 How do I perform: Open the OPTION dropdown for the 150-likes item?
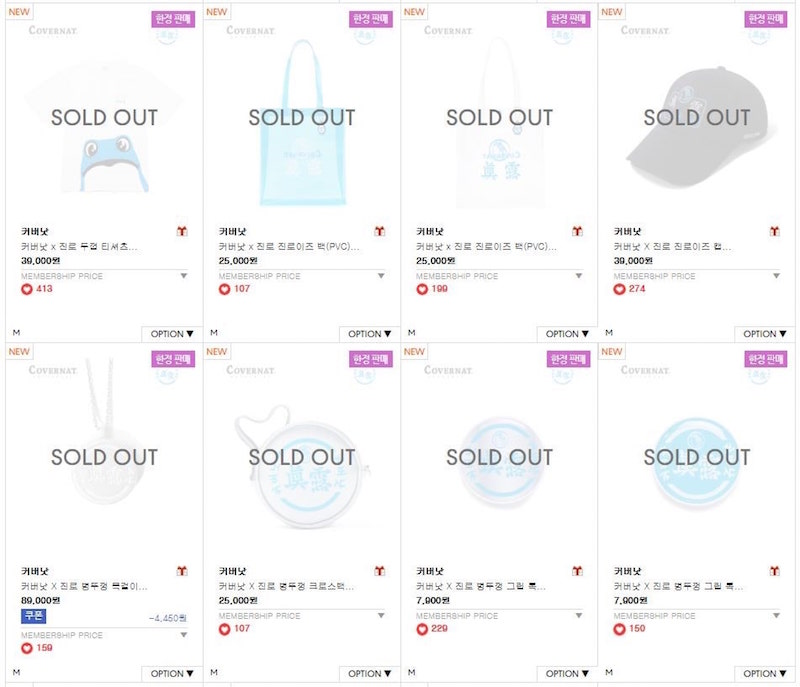click(x=765, y=674)
